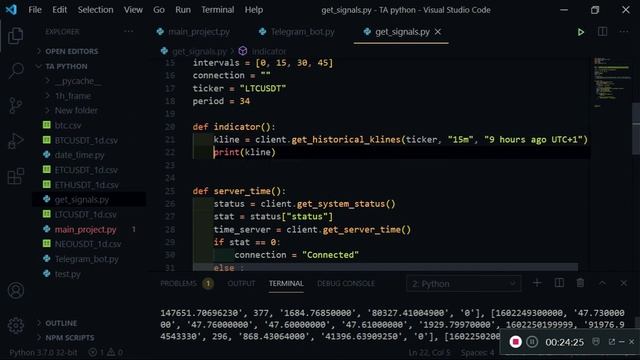This screenshot has height=360, width=640.
Task: Open the Run menu
Action: pyautogui.click(x=183, y=10)
